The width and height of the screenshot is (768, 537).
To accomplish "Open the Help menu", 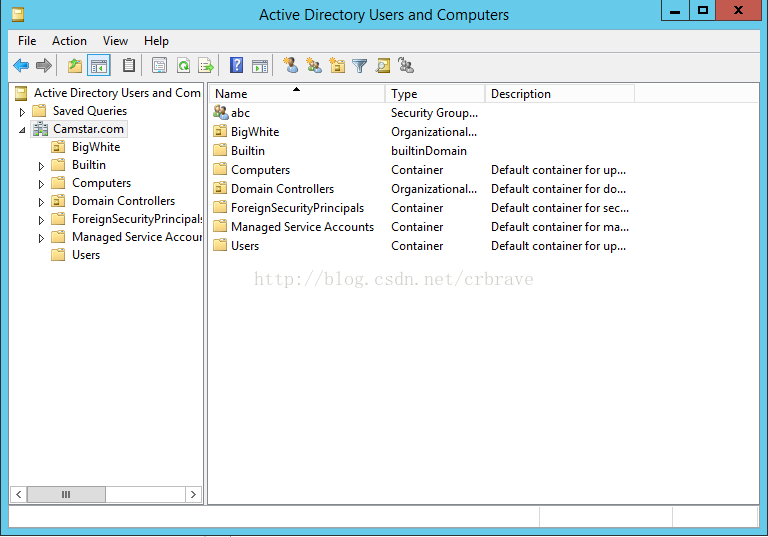I will click(x=156, y=41).
